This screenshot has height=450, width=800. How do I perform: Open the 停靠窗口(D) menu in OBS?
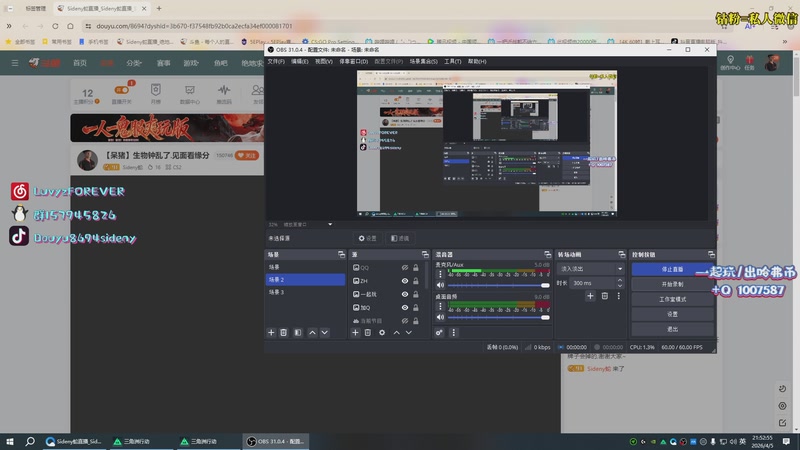click(x=354, y=61)
